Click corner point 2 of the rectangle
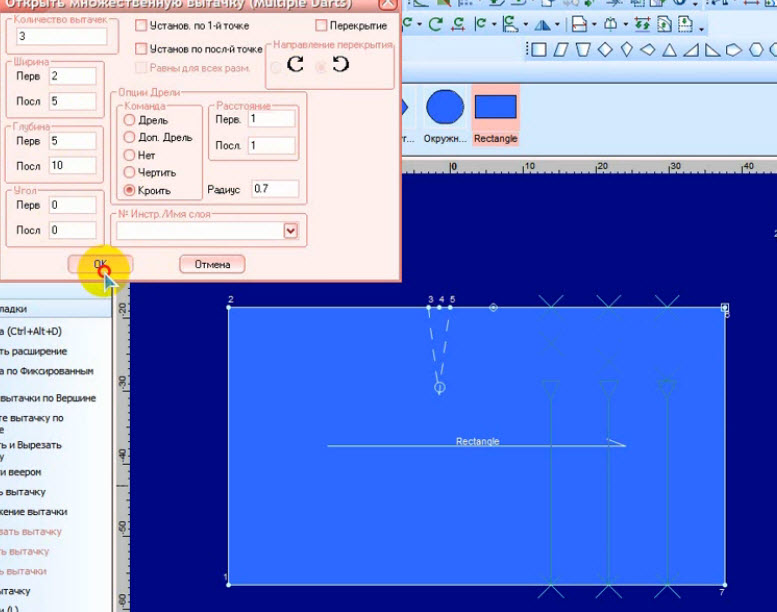The image size is (777, 612). (228, 307)
